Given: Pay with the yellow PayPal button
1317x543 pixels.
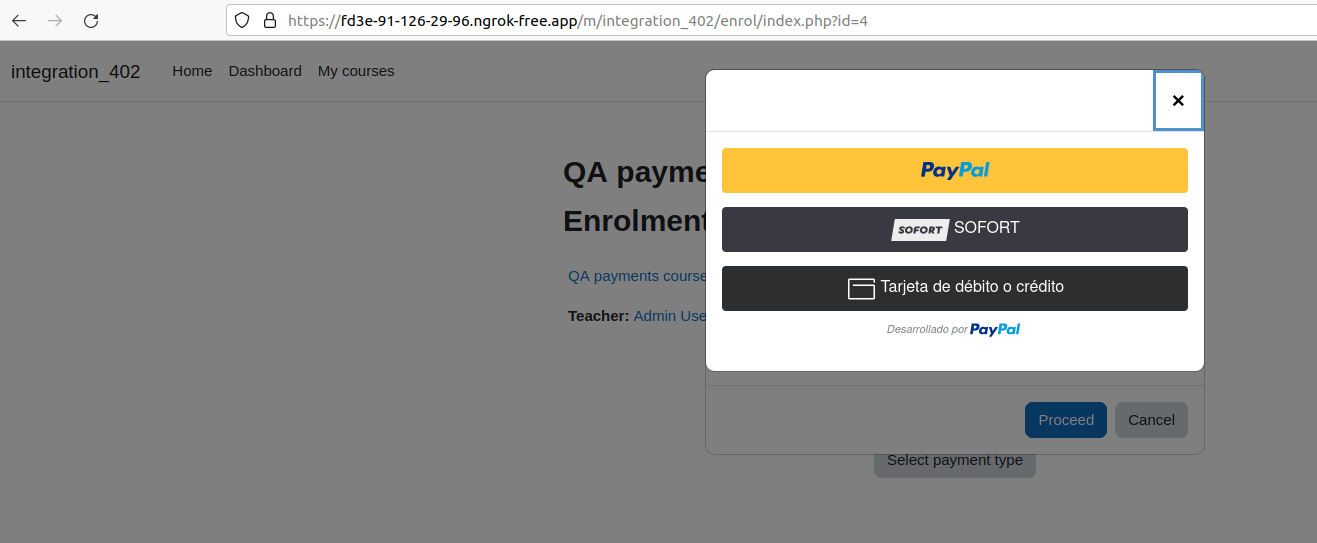Looking at the screenshot, I should 955,170.
